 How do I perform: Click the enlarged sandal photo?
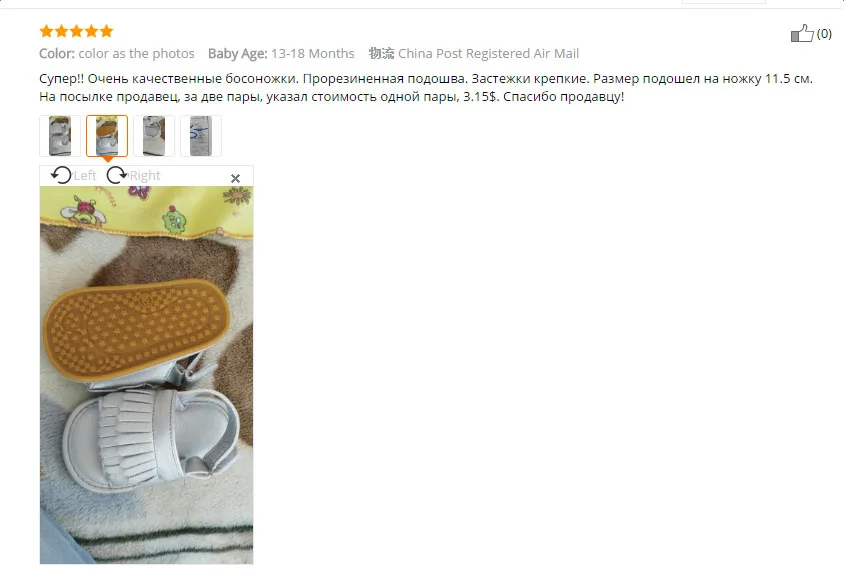[x=146, y=375]
